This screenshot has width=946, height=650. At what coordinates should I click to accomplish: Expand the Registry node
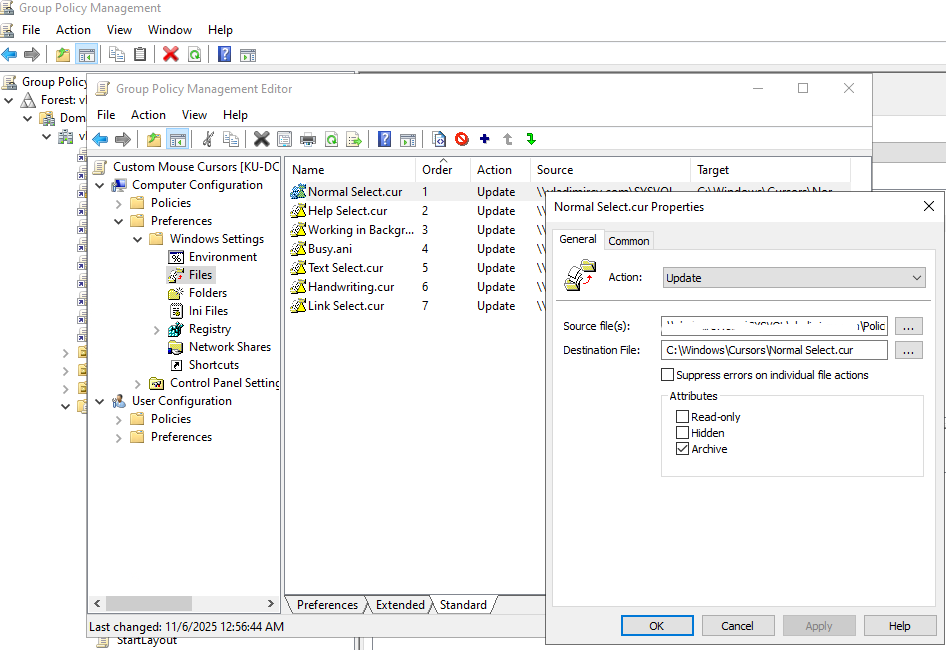156,330
